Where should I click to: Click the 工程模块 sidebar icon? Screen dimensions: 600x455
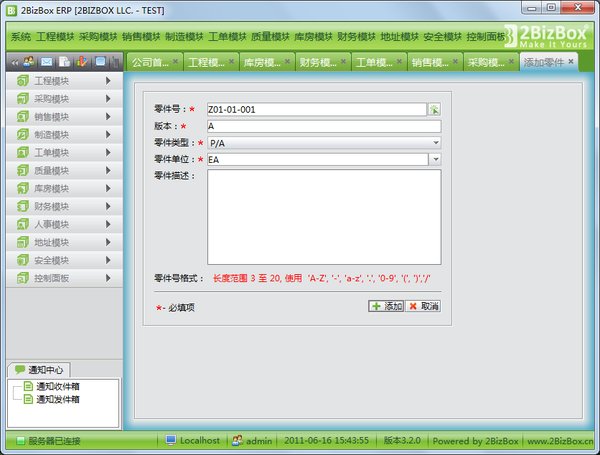coord(23,81)
